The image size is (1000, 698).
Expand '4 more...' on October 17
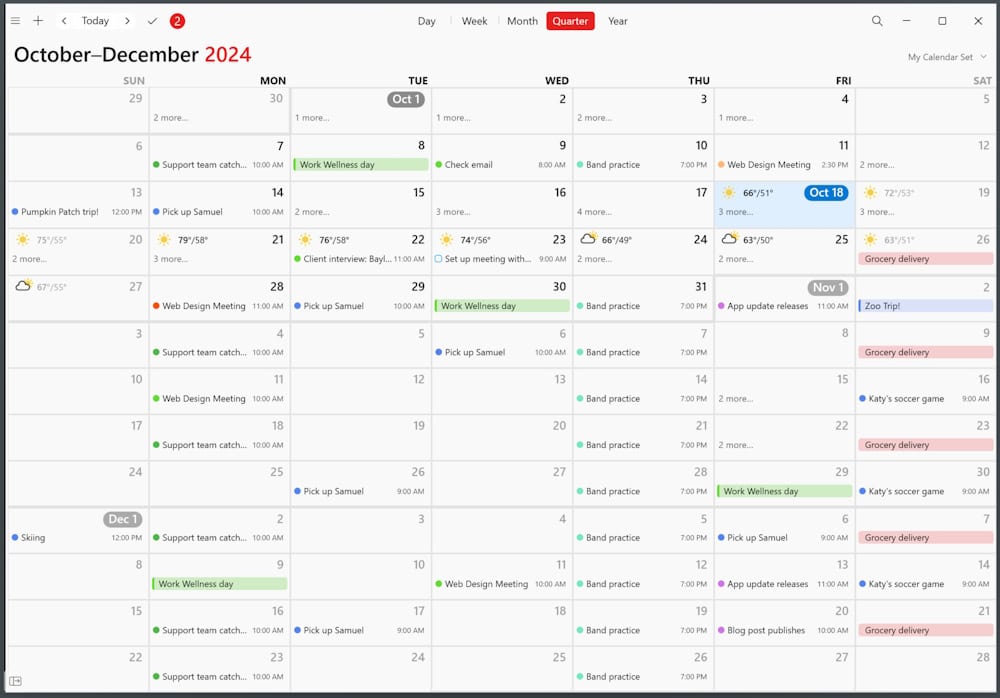[x=594, y=212]
